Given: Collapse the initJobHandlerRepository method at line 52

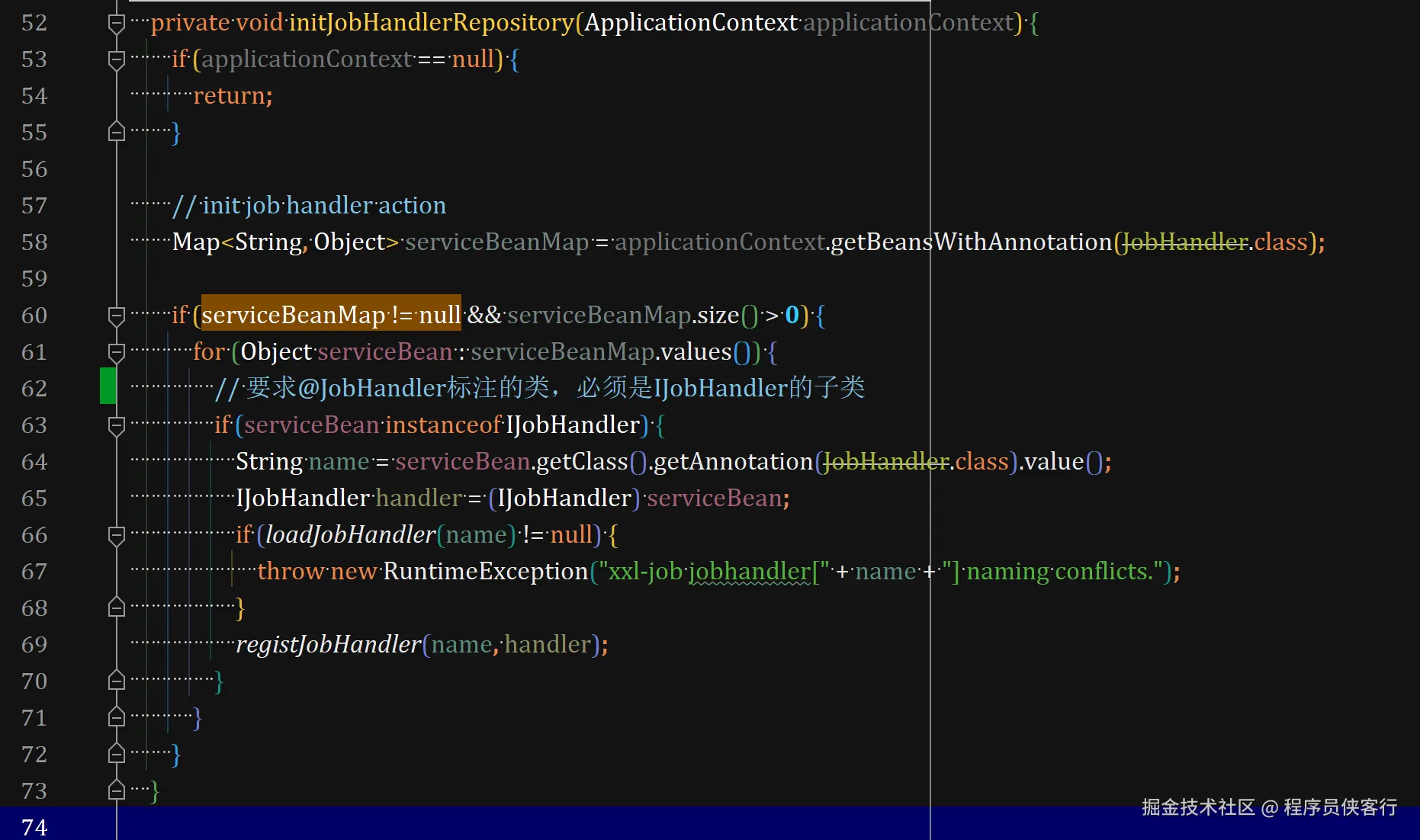Looking at the screenshot, I should click(117, 24).
